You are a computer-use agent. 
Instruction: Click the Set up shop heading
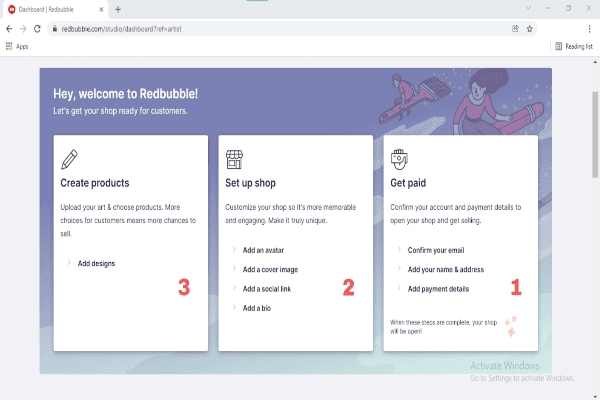(x=250, y=183)
